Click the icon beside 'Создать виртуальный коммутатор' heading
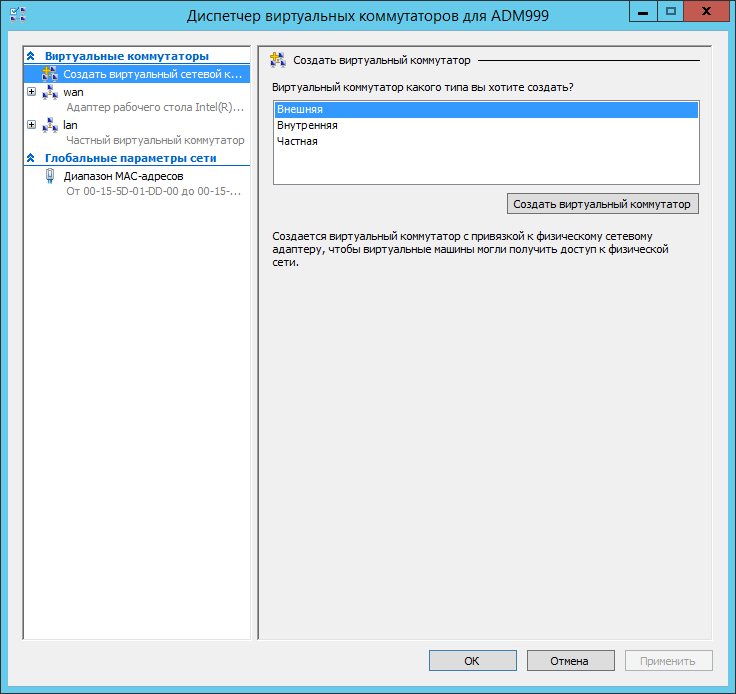Screen dimensions: 736x694 tap(278, 60)
